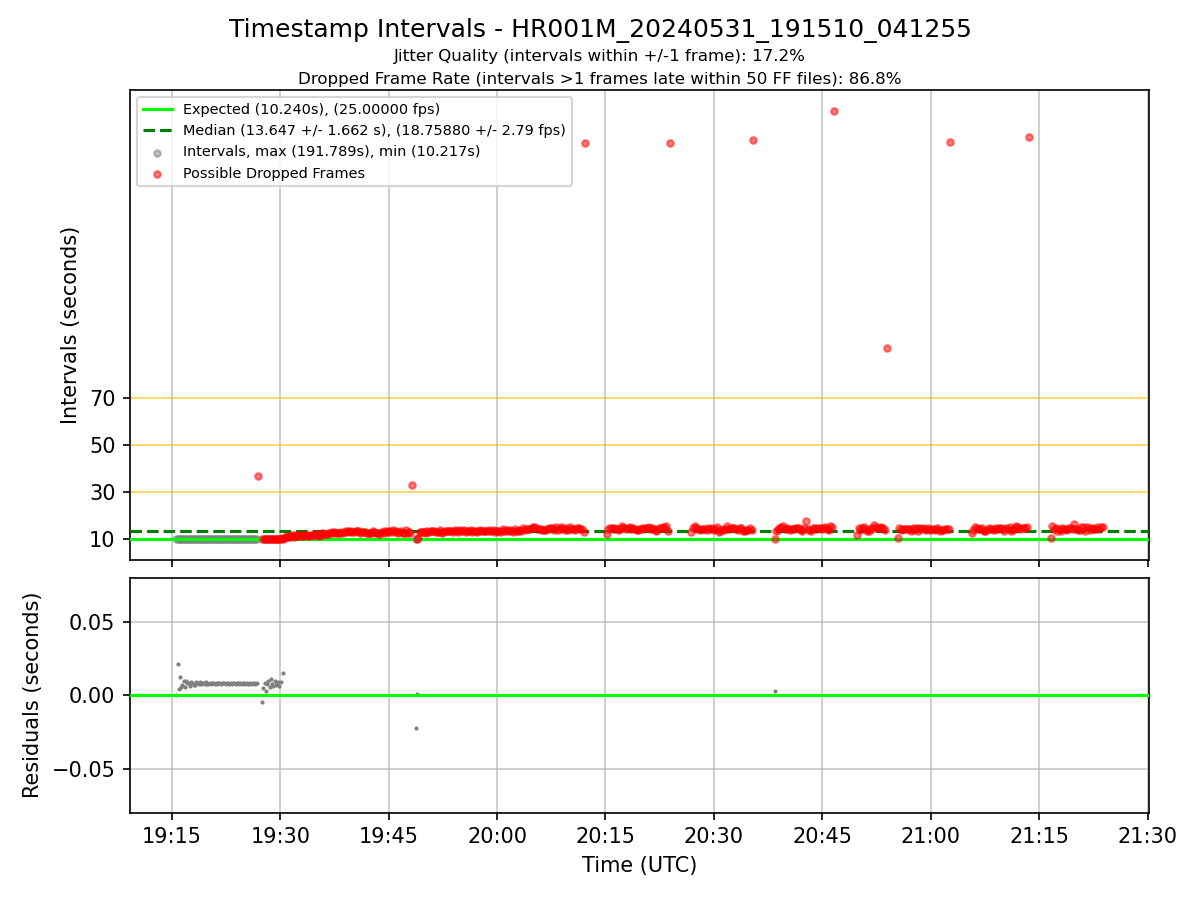
Task: Click the isolated red point midway up near 20:55
Action: (x=887, y=348)
